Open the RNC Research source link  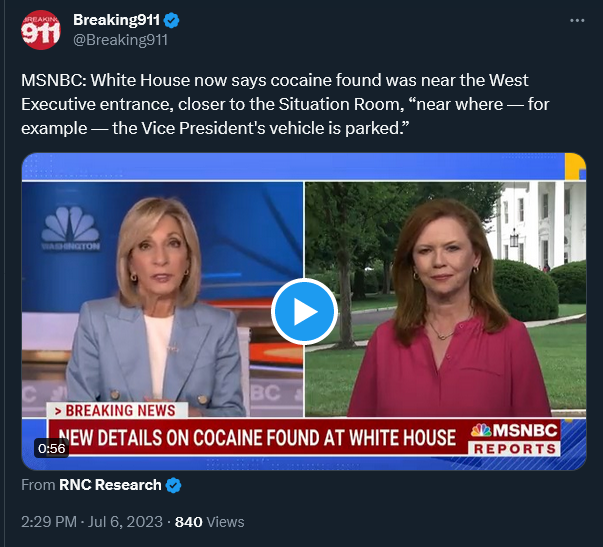coord(110,485)
